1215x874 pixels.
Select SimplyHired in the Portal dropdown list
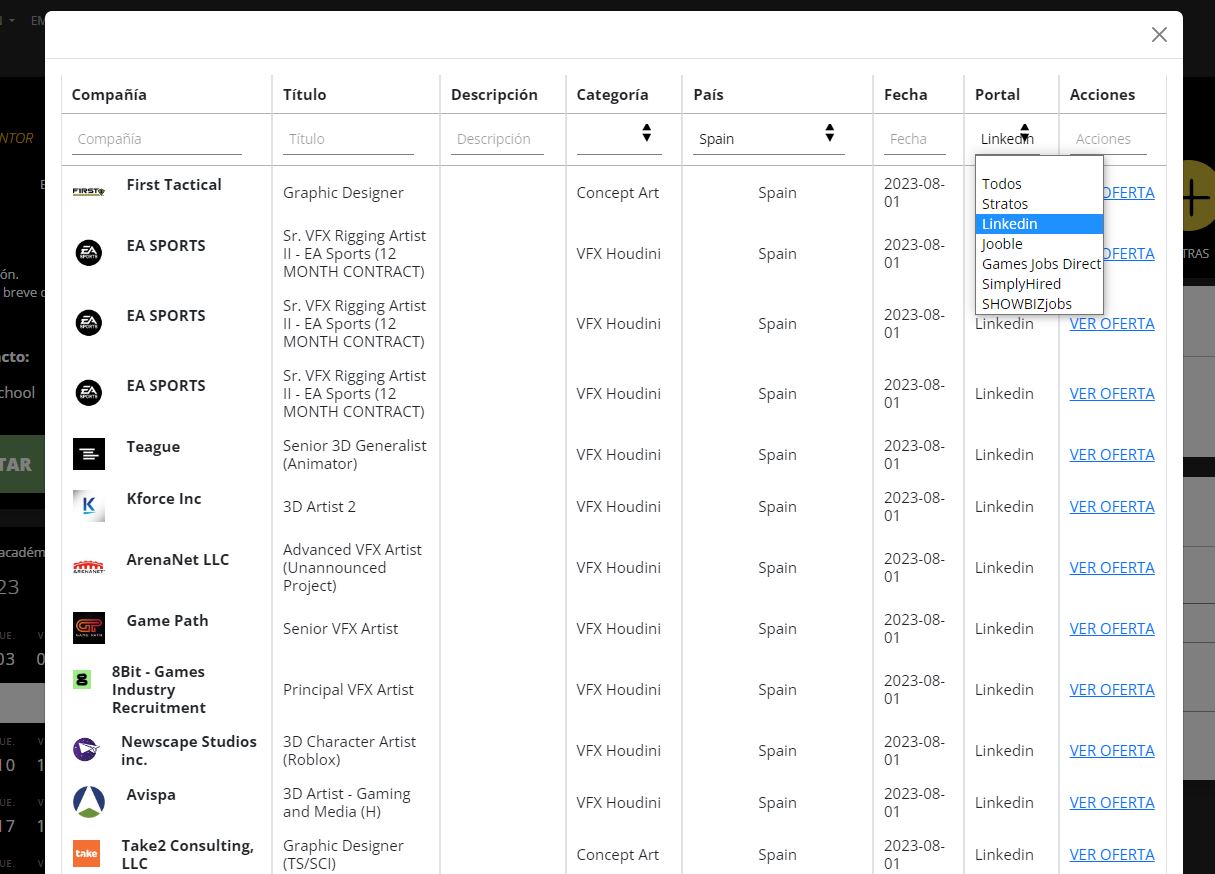pyautogui.click(x=1039, y=284)
